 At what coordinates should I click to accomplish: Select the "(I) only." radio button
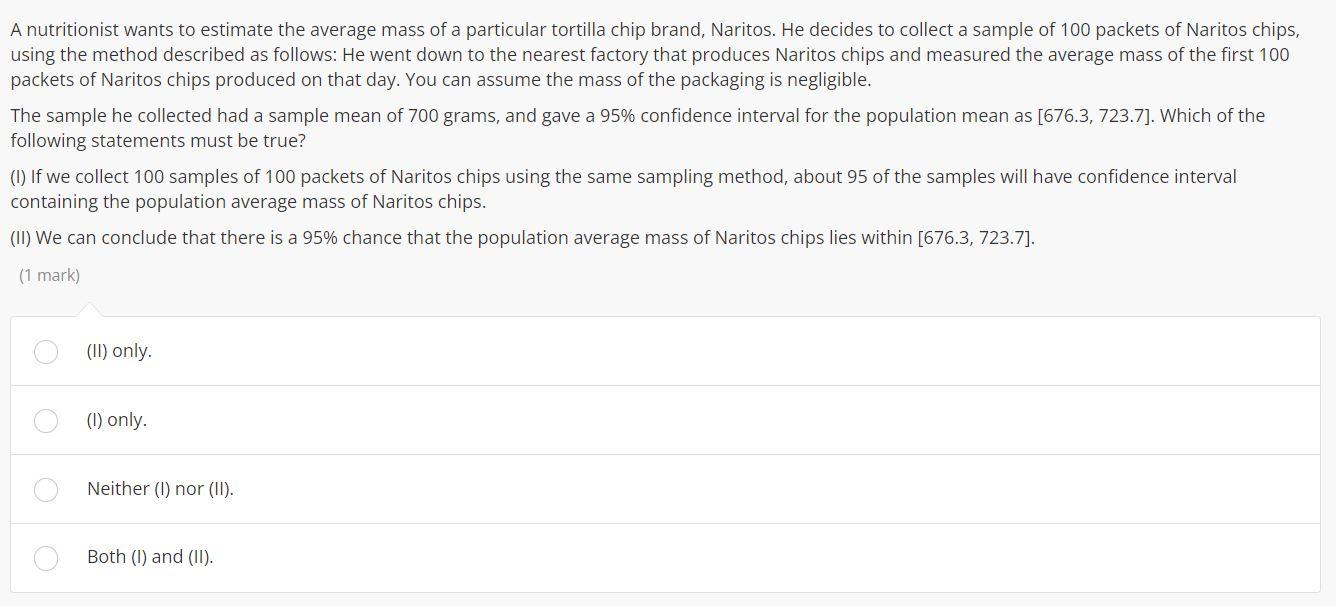[x=46, y=420]
